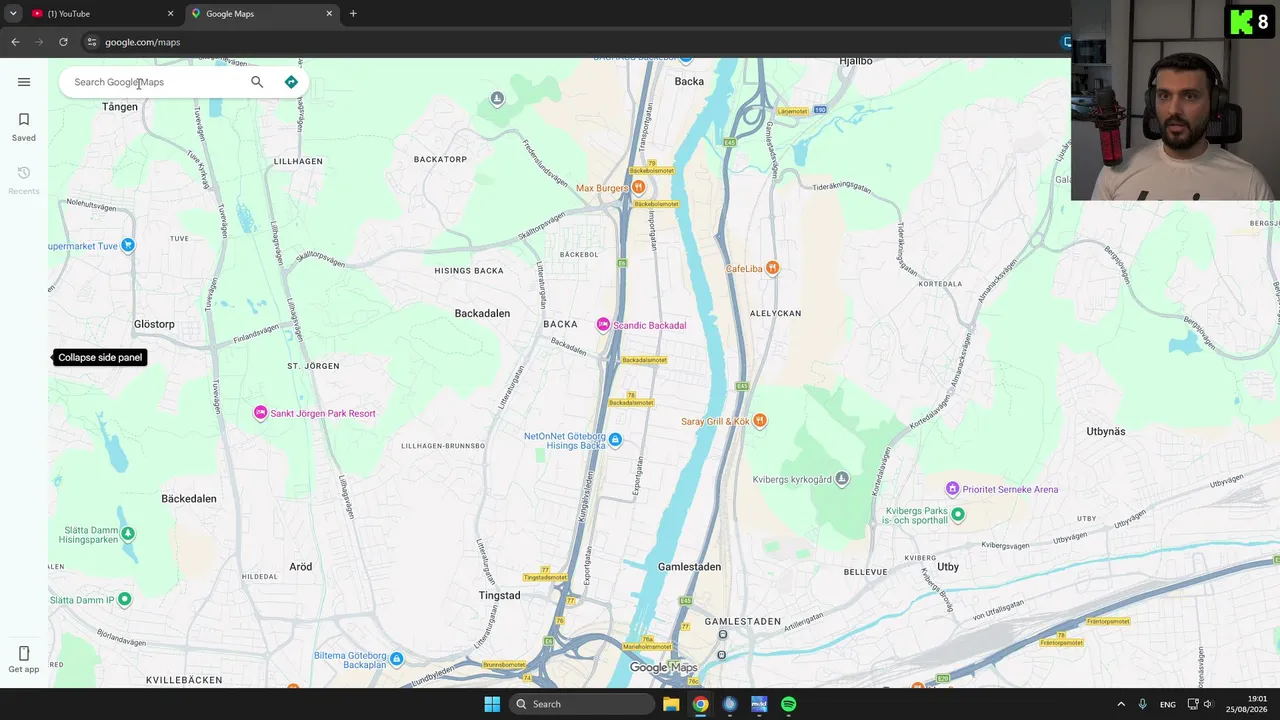This screenshot has height=720, width=1280.
Task: Select the Slätta Damm IP pin
Action: [x=124, y=599]
